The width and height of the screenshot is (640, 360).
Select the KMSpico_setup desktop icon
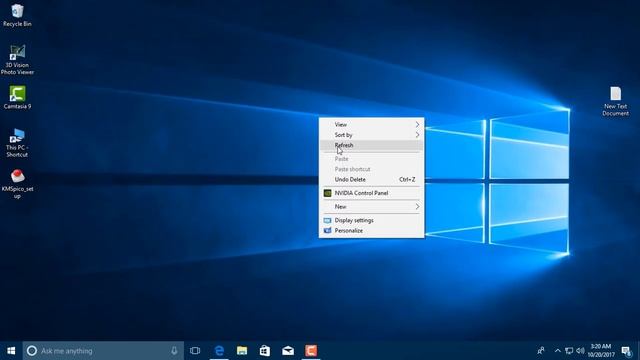(17, 184)
